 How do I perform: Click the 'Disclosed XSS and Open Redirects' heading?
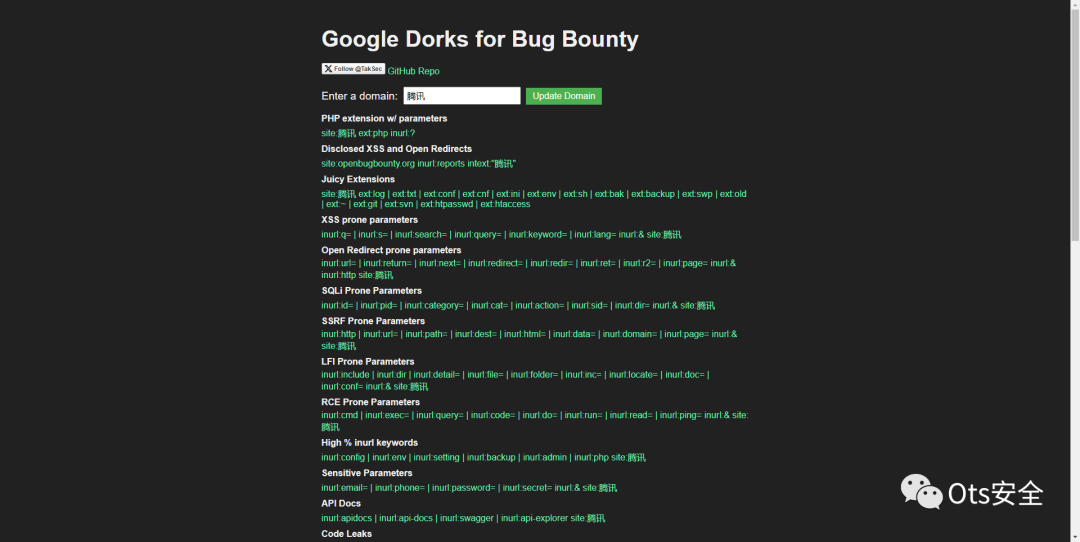point(396,149)
